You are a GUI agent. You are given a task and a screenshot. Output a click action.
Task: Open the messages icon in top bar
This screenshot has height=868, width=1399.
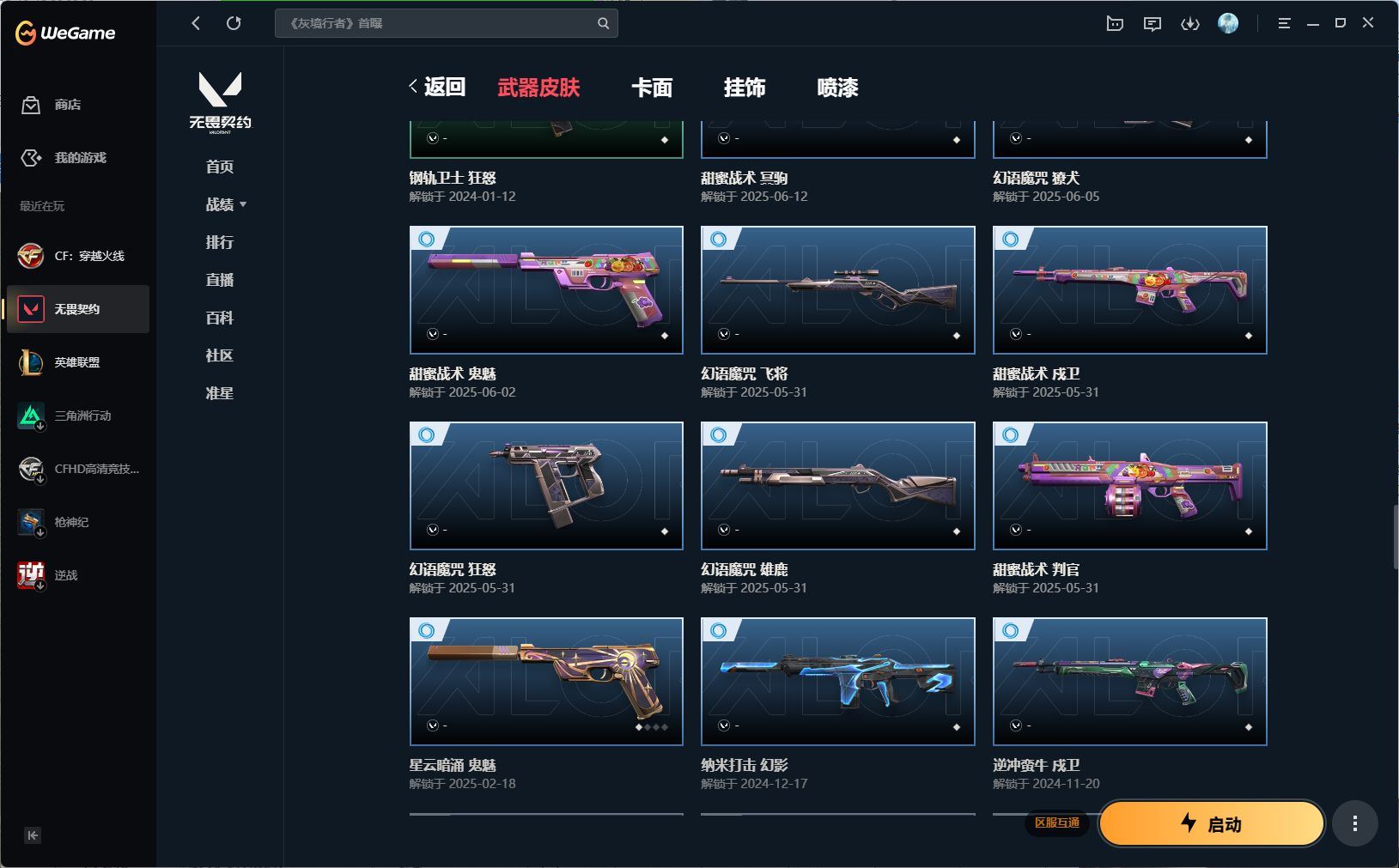[x=1153, y=23]
